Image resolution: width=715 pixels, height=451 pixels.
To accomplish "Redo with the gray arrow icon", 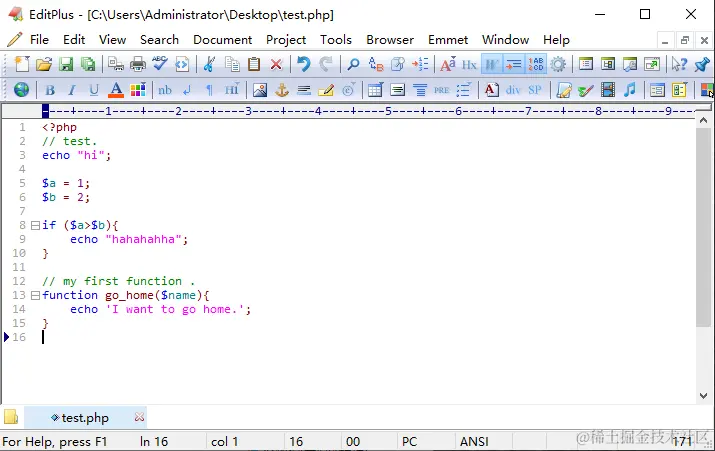I will tap(326, 64).
